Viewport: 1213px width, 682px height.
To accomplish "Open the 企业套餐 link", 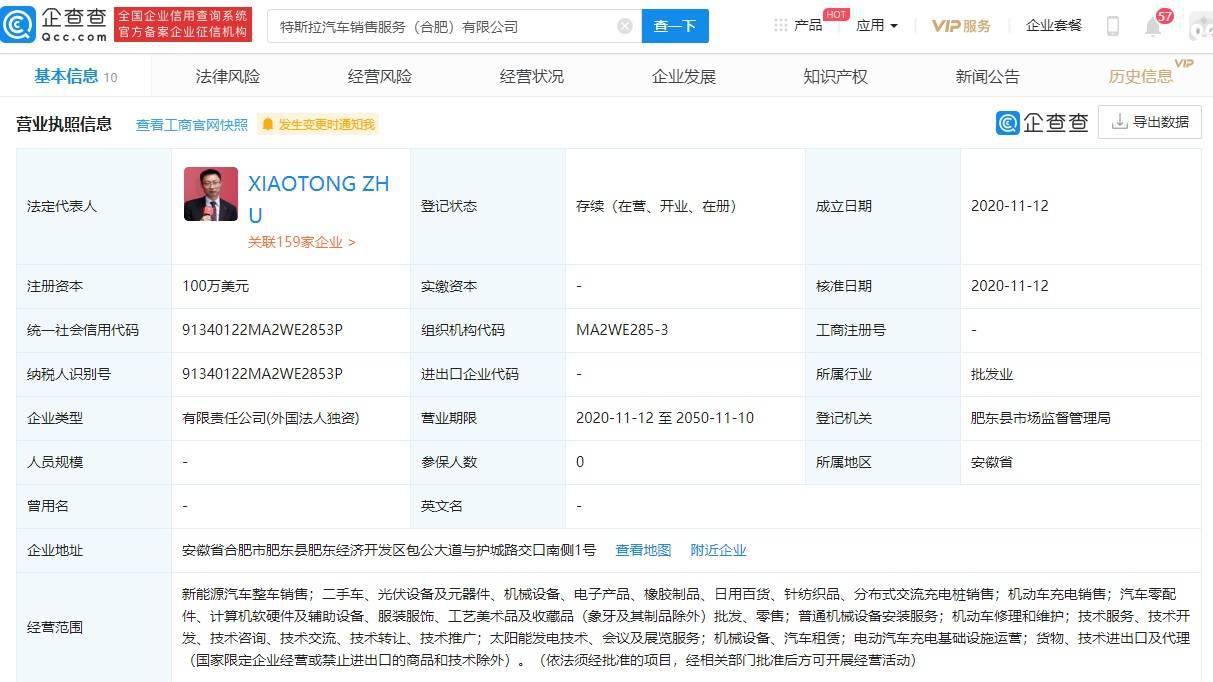I will pyautogui.click(x=1054, y=25).
